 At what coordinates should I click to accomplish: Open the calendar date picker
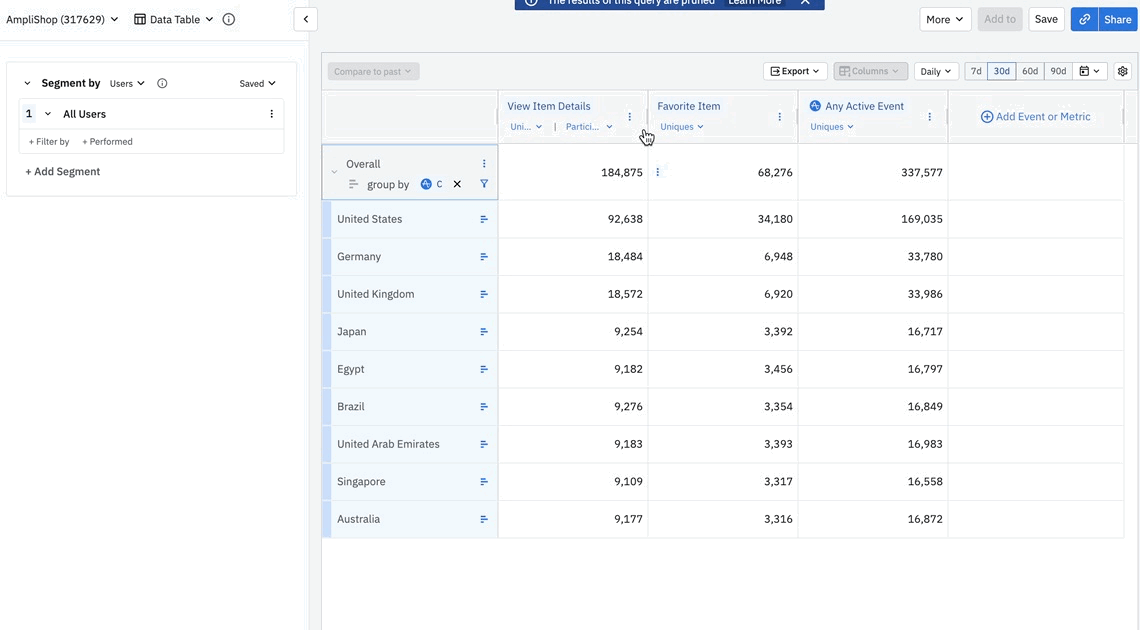click(x=1089, y=71)
